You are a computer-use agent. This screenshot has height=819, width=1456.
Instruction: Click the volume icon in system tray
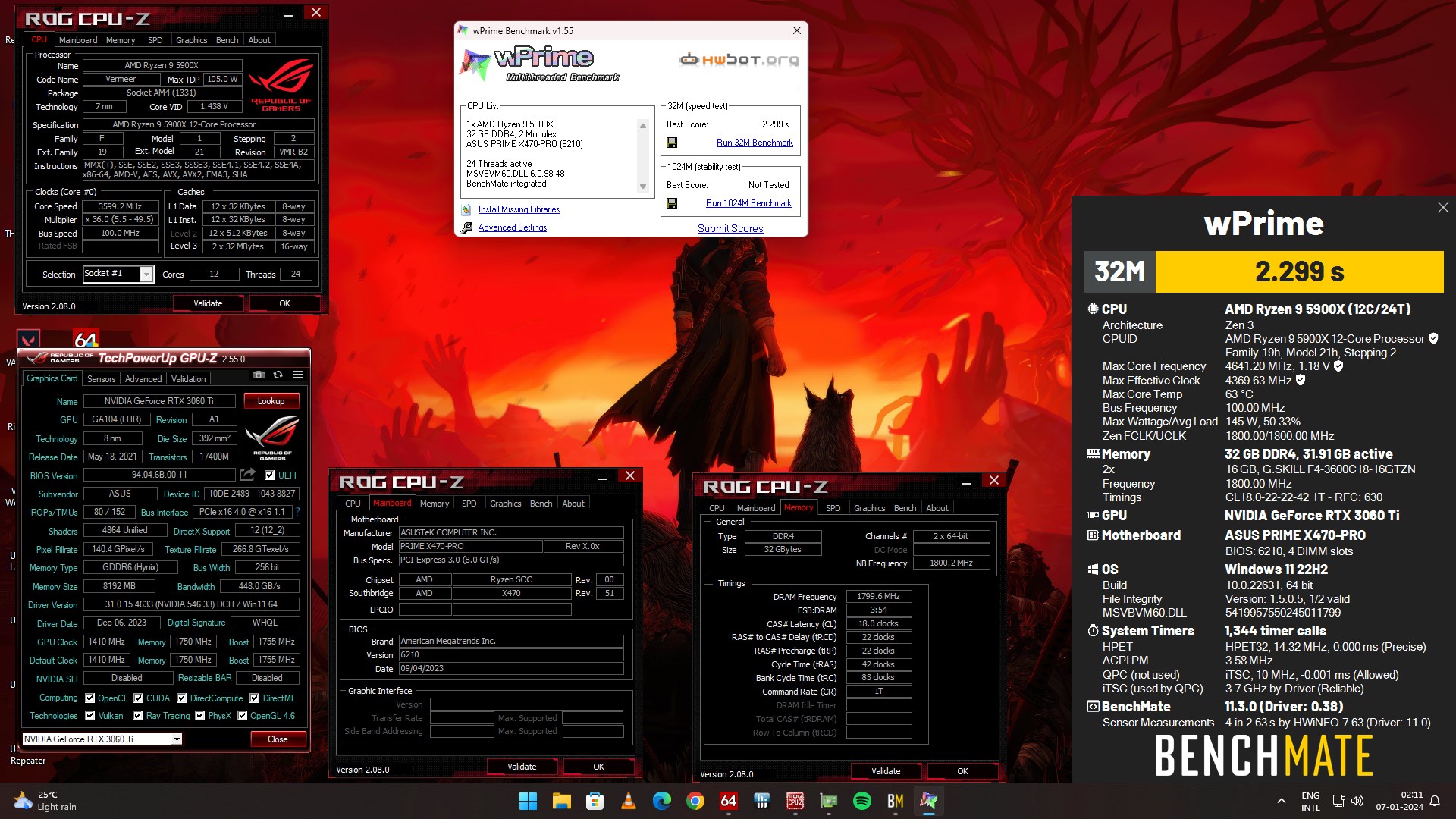tap(1357, 801)
